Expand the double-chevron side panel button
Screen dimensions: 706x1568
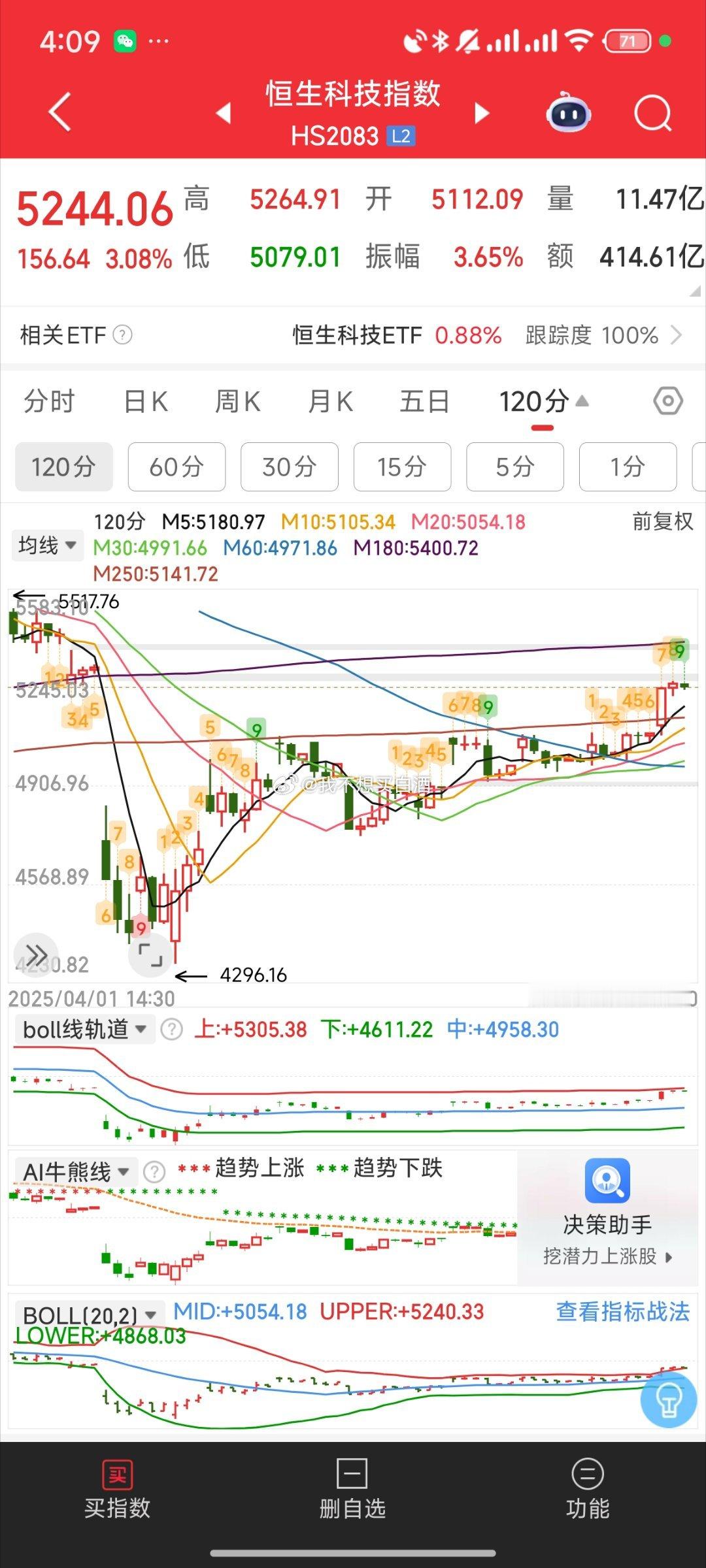pyautogui.click(x=36, y=955)
